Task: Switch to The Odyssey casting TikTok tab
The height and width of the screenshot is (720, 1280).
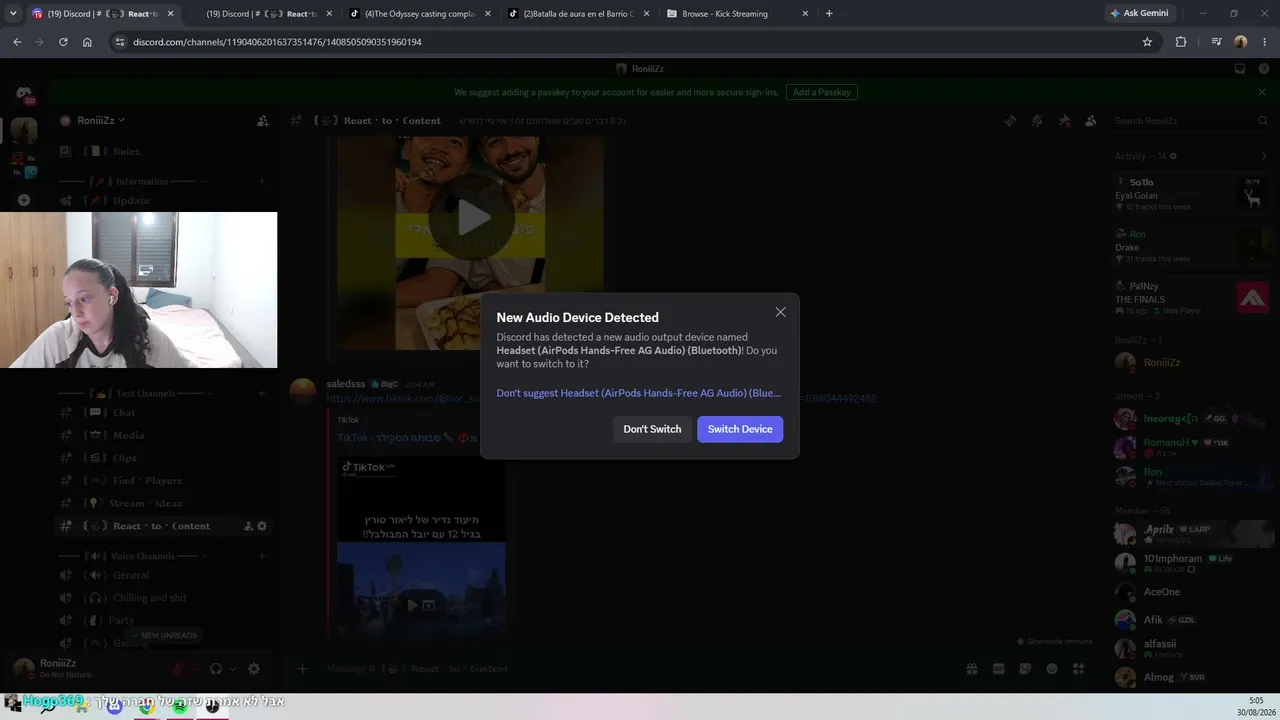Action: tap(420, 14)
